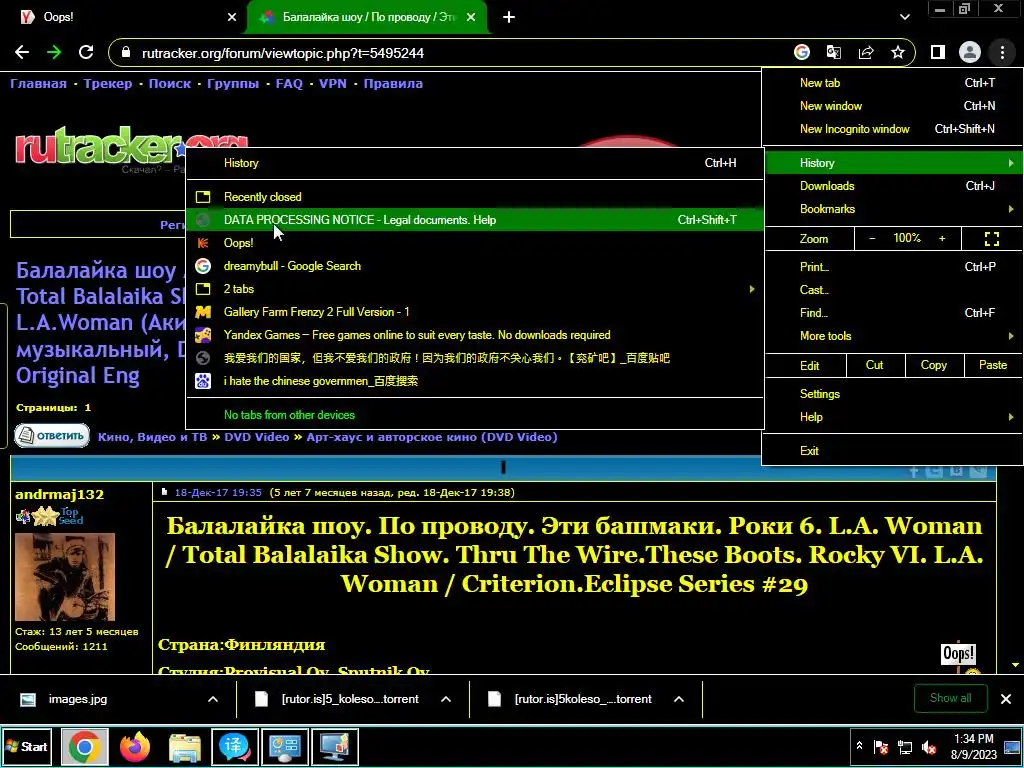Screen dimensions: 1024x768
Task: Open the FAQ navigation link
Action: point(289,84)
